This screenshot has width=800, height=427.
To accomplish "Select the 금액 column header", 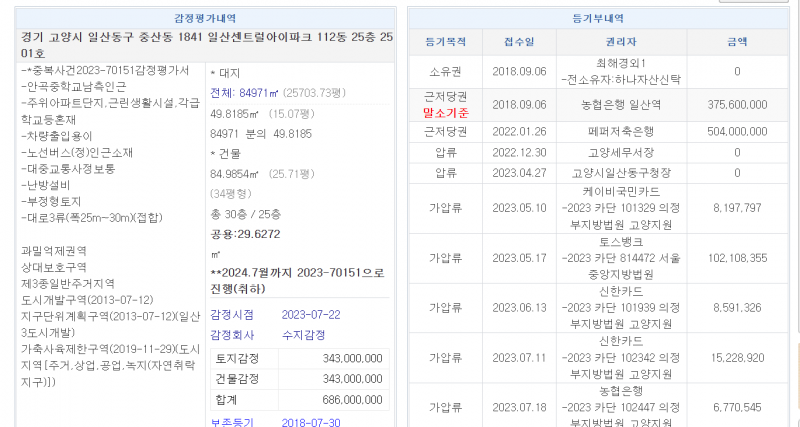I will pyautogui.click(x=736, y=43).
